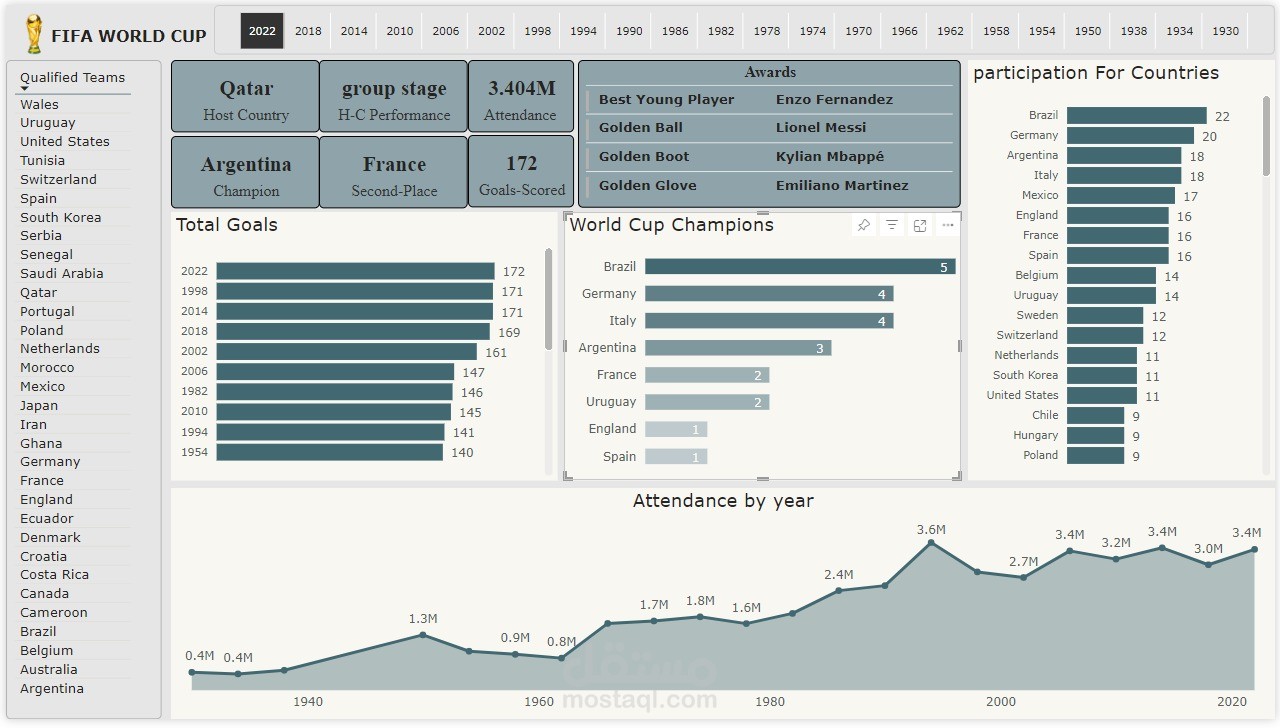Click the participation chart scrollbar

point(1267,137)
